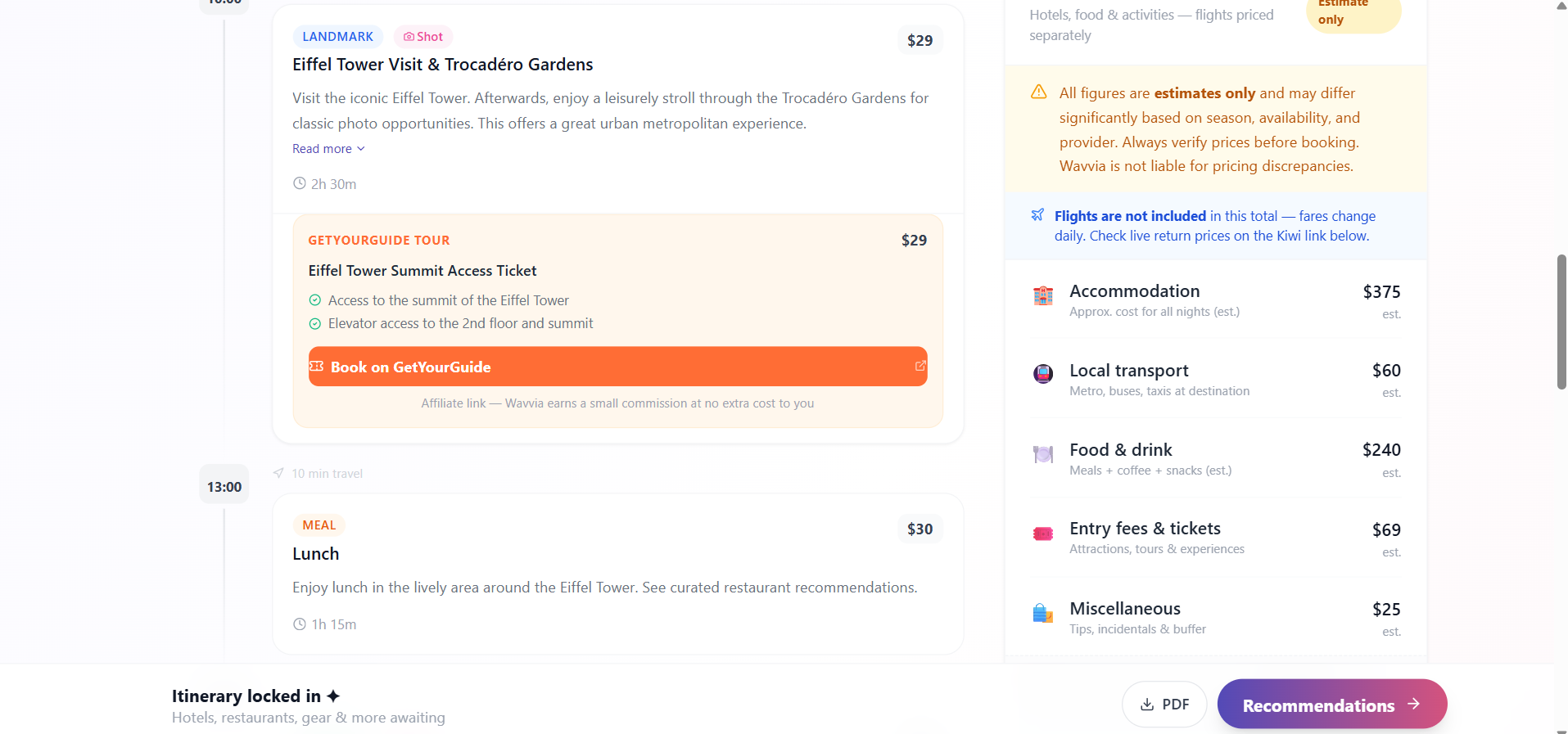Click the page vertical scrollbar thumb
This screenshot has height=734, width=1568.
[x=1561, y=322]
